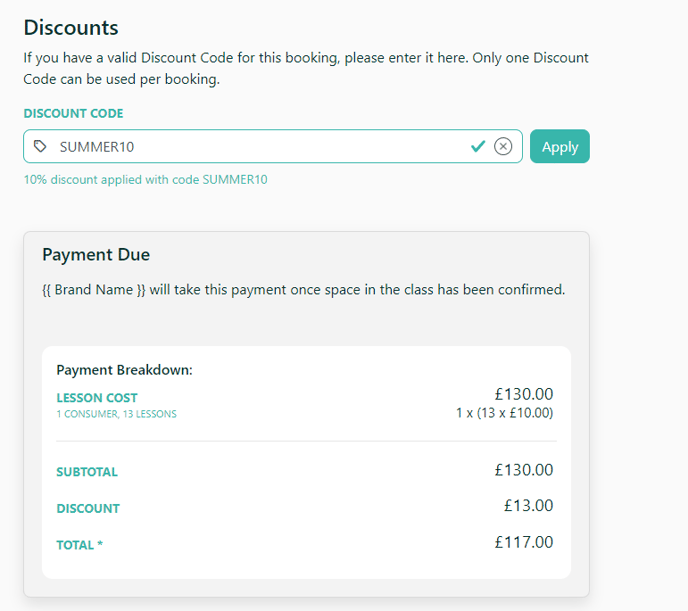Viewport: 688px width, 611px height.
Task: Select the SUBTOTAL label
Action: point(87,472)
